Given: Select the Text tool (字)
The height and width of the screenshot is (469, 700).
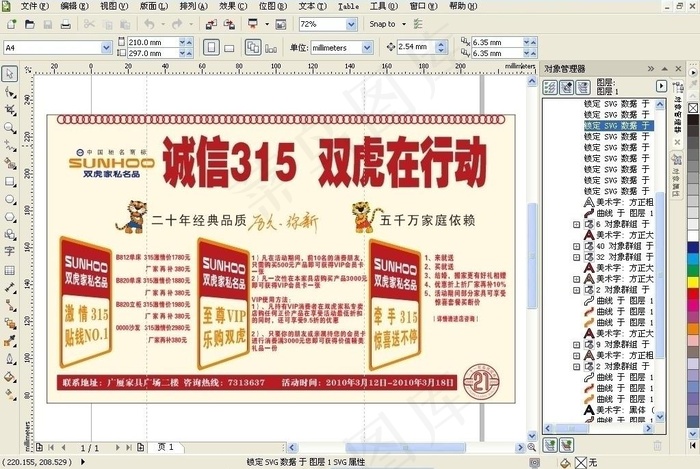Looking at the screenshot, I should pyautogui.click(x=9, y=252).
